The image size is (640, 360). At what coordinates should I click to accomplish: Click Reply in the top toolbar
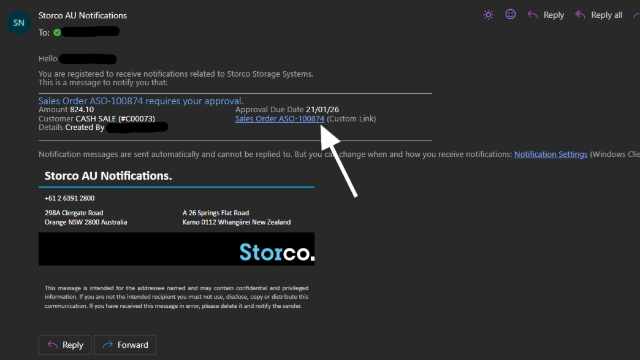point(546,15)
